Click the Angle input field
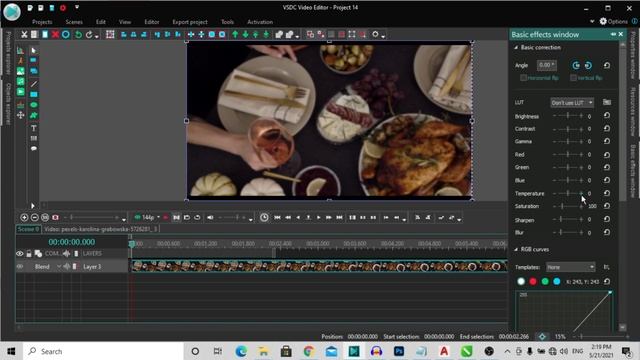Screen dimensions: 640x360 click(547, 65)
